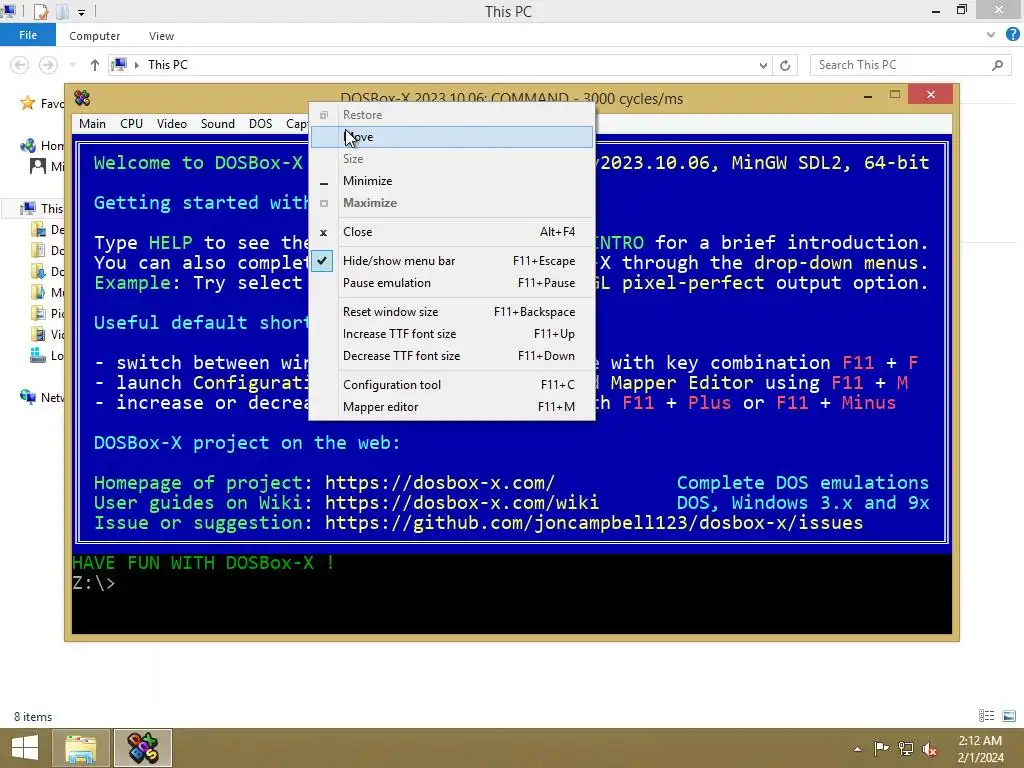This screenshot has height=768, width=1024.
Task: Show hidden tray icons arrow
Action: coord(857,749)
